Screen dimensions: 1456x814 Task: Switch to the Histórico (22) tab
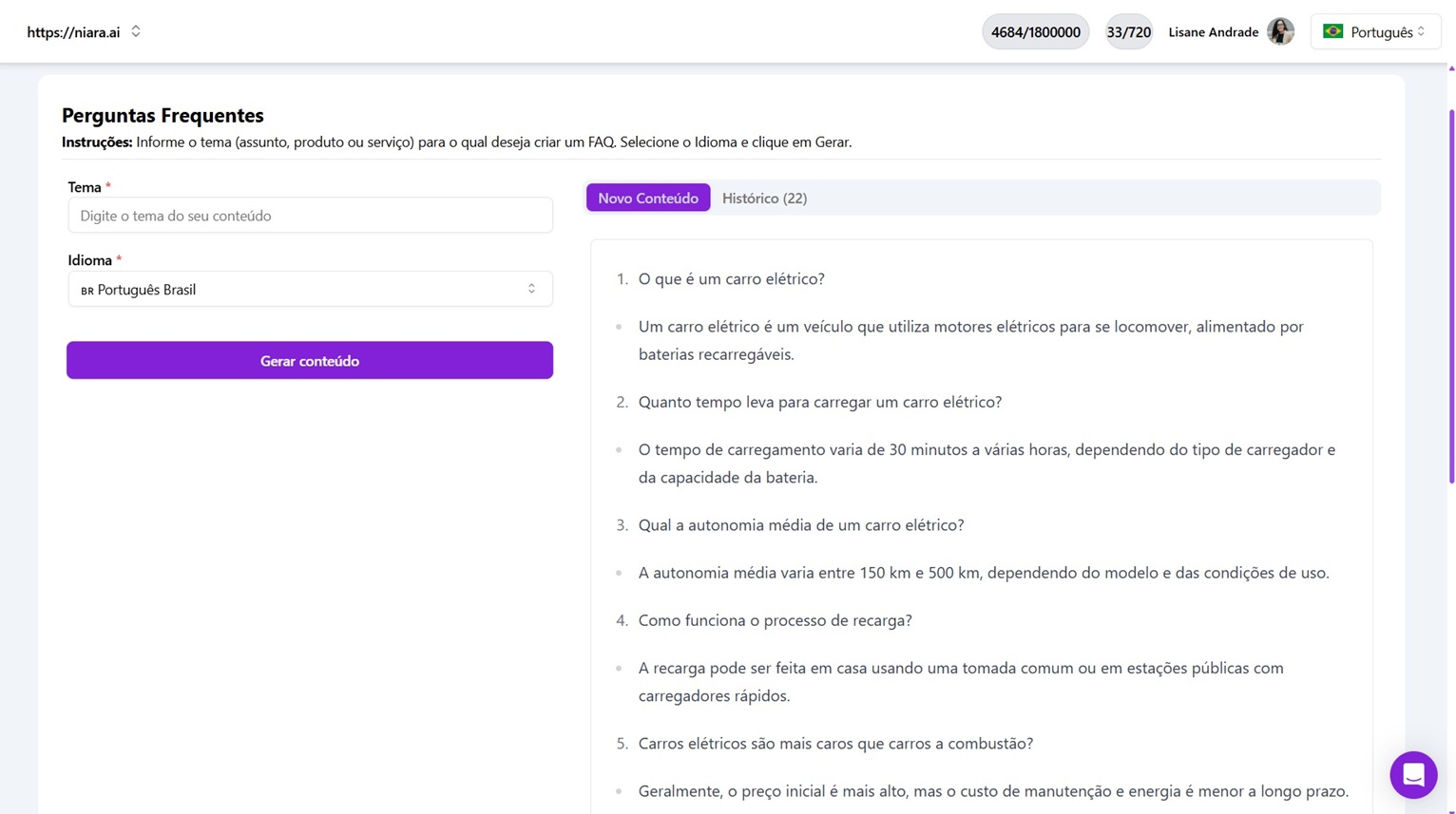tap(764, 198)
